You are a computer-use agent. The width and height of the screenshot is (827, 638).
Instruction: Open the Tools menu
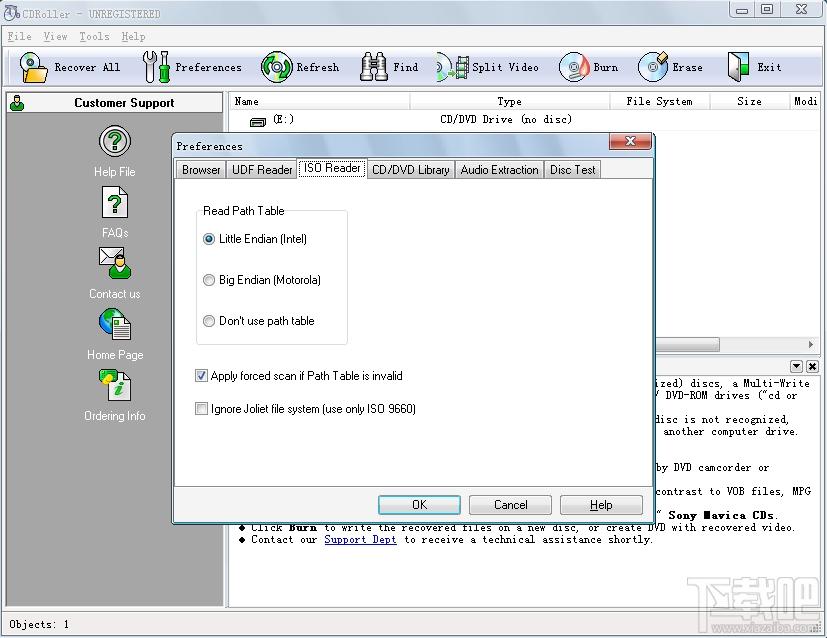coord(94,36)
